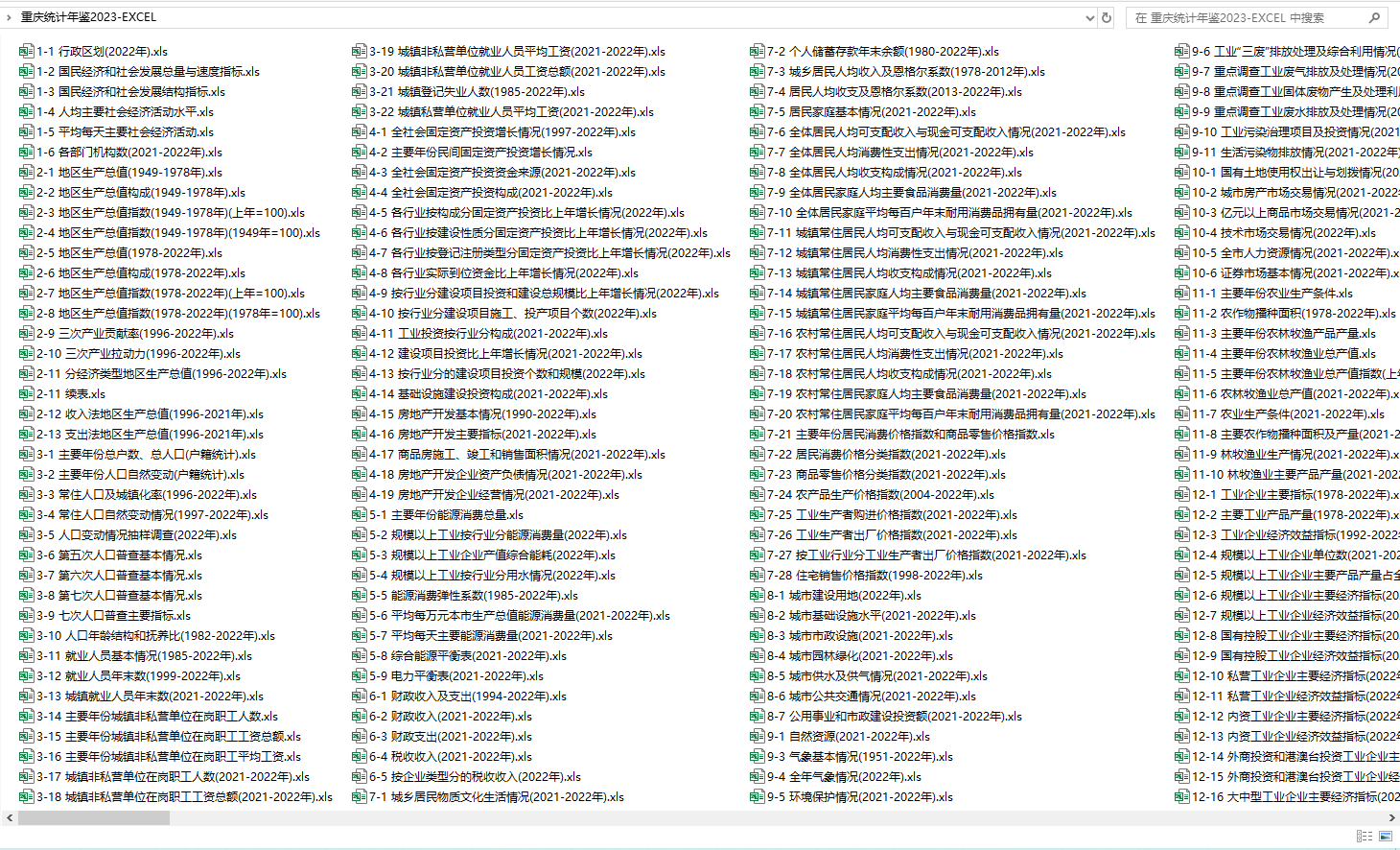Click the icon next to 3-5 人口变动情况抽样调查(2022年).xls
Screen dimensions: 1400x850
pyautogui.click(x=27, y=534)
